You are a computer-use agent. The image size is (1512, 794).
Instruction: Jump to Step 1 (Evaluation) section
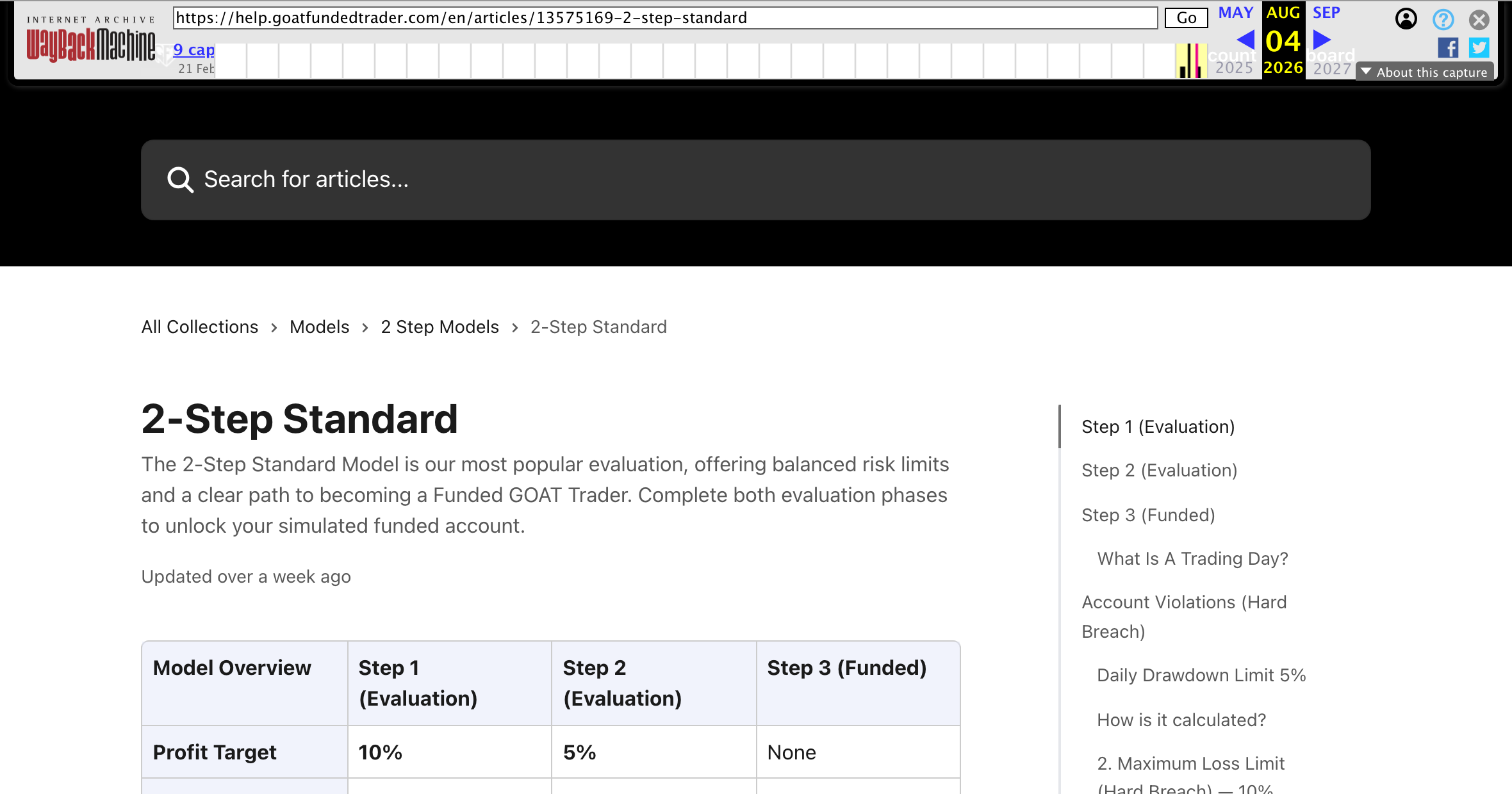coord(1158,427)
